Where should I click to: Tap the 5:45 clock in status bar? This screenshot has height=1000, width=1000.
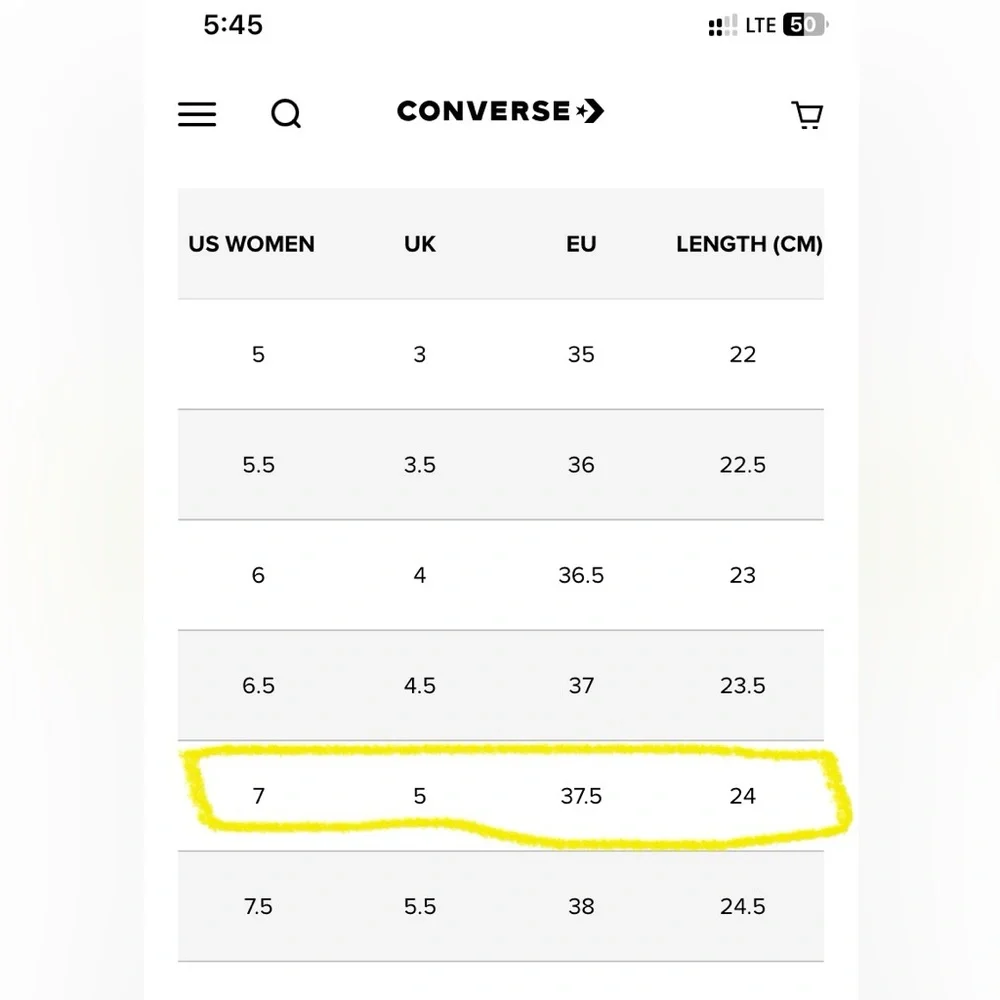point(233,25)
